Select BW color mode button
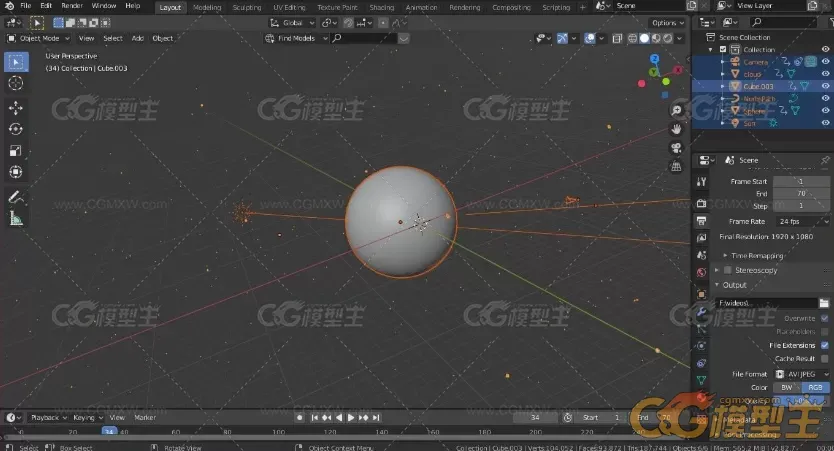The image size is (834, 451). coord(787,388)
